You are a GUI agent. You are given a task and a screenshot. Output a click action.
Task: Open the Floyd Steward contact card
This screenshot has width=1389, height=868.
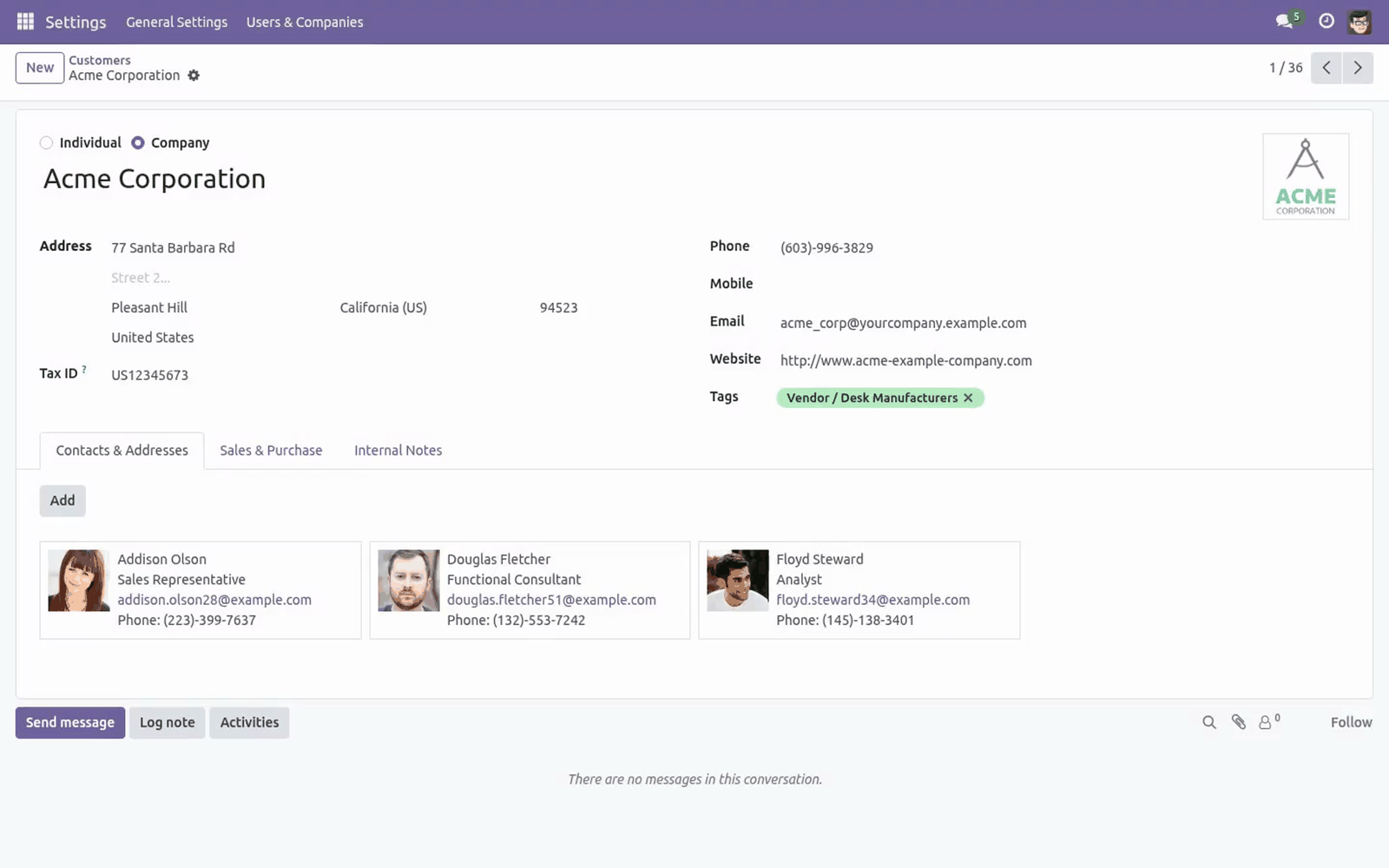(859, 590)
